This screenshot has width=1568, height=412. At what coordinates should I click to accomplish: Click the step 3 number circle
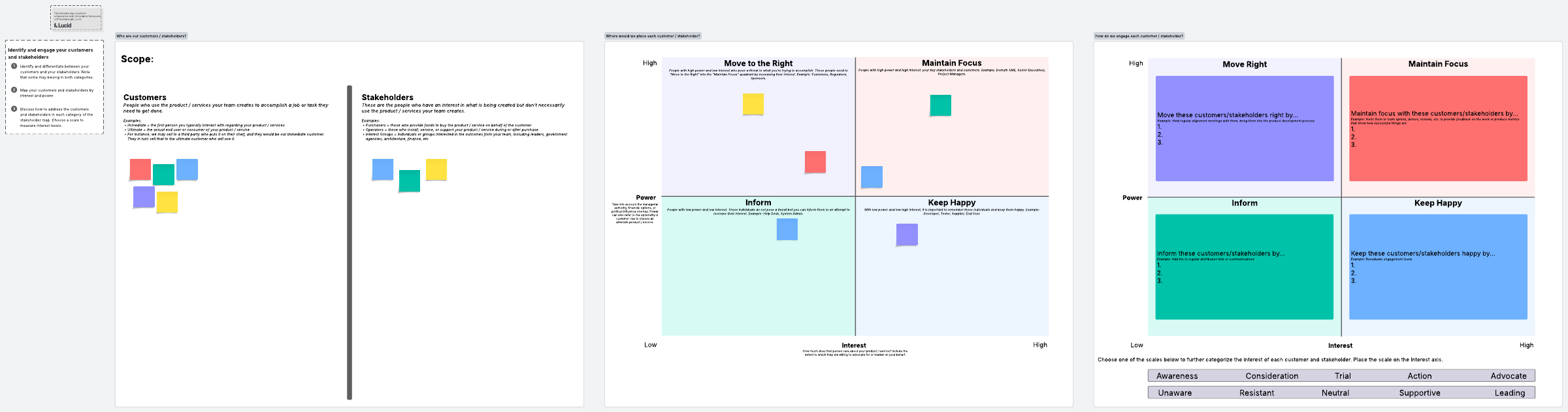point(14,109)
